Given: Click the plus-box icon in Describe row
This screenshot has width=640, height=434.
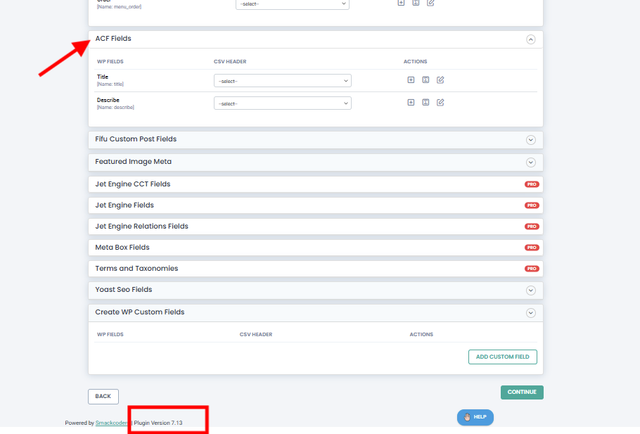Looking at the screenshot, I should click(411, 102).
